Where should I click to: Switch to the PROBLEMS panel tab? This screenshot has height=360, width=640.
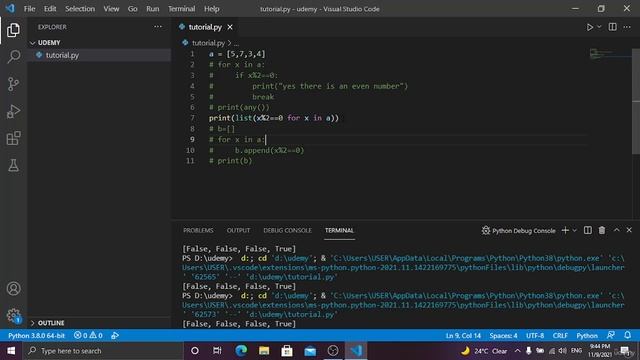tap(198, 231)
